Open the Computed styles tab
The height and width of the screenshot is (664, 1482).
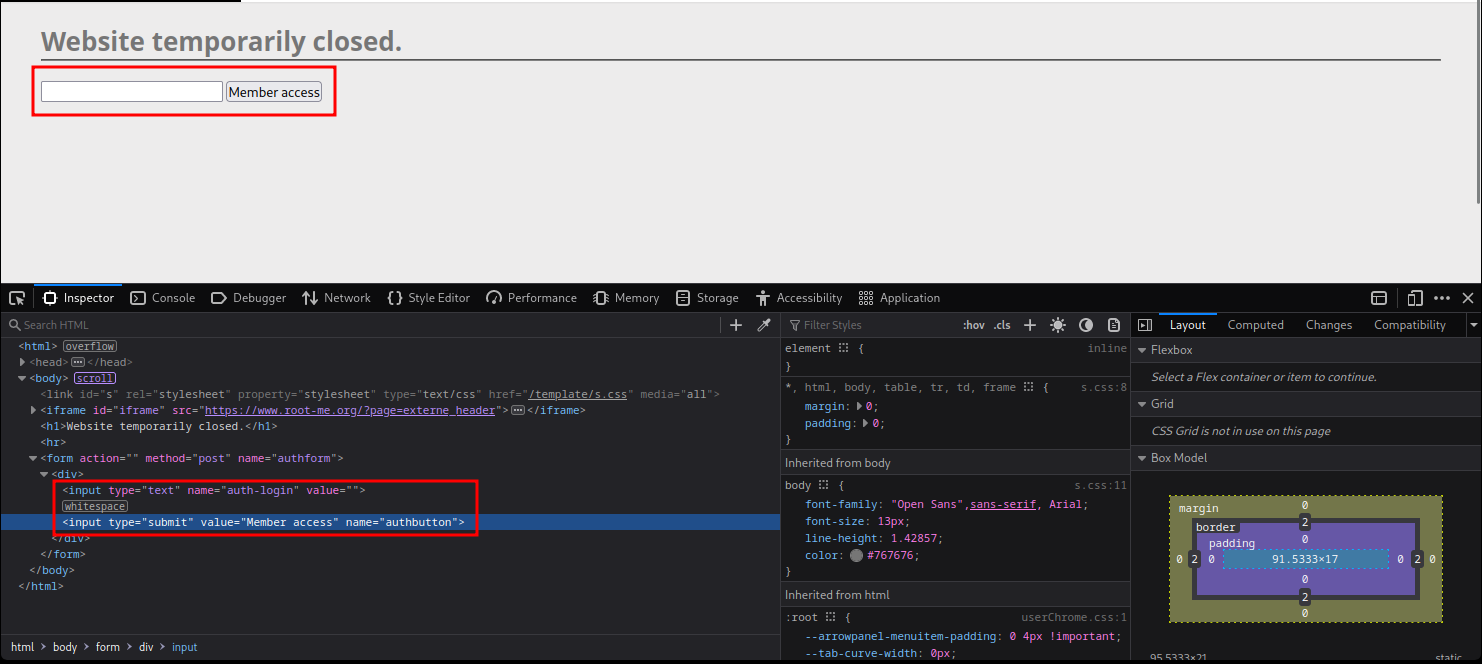point(1255,325)
